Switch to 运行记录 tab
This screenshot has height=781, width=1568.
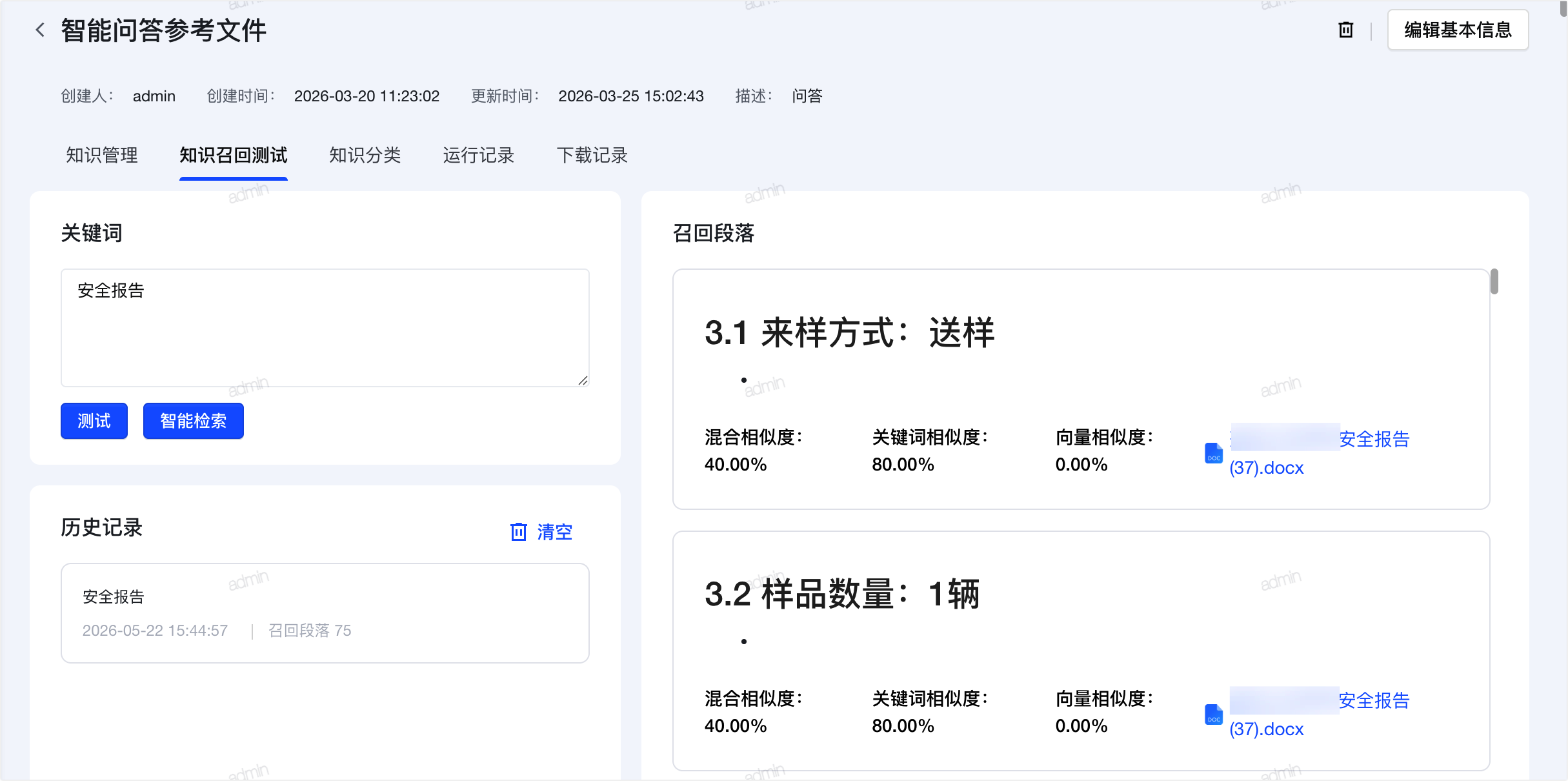[478, 156]
